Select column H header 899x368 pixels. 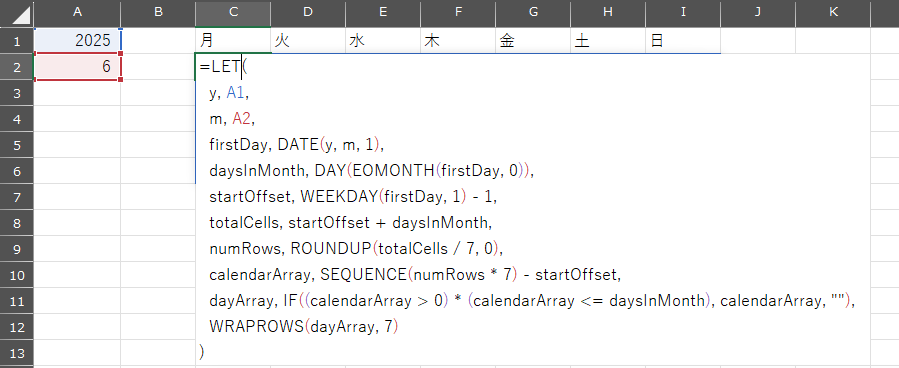click(608, 14)
